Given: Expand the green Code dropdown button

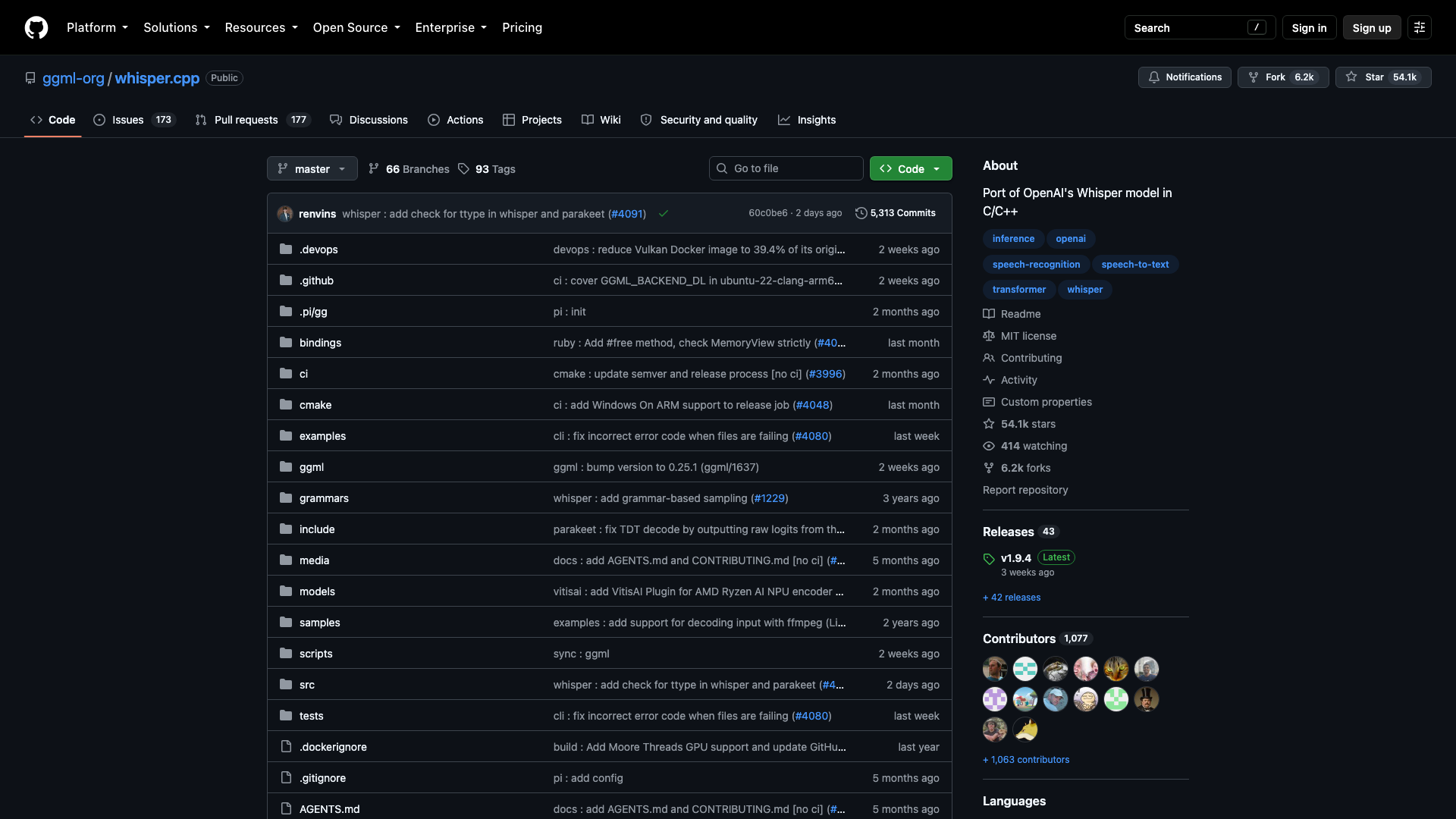Looking at the screenshot, I should tap(911, 168).
